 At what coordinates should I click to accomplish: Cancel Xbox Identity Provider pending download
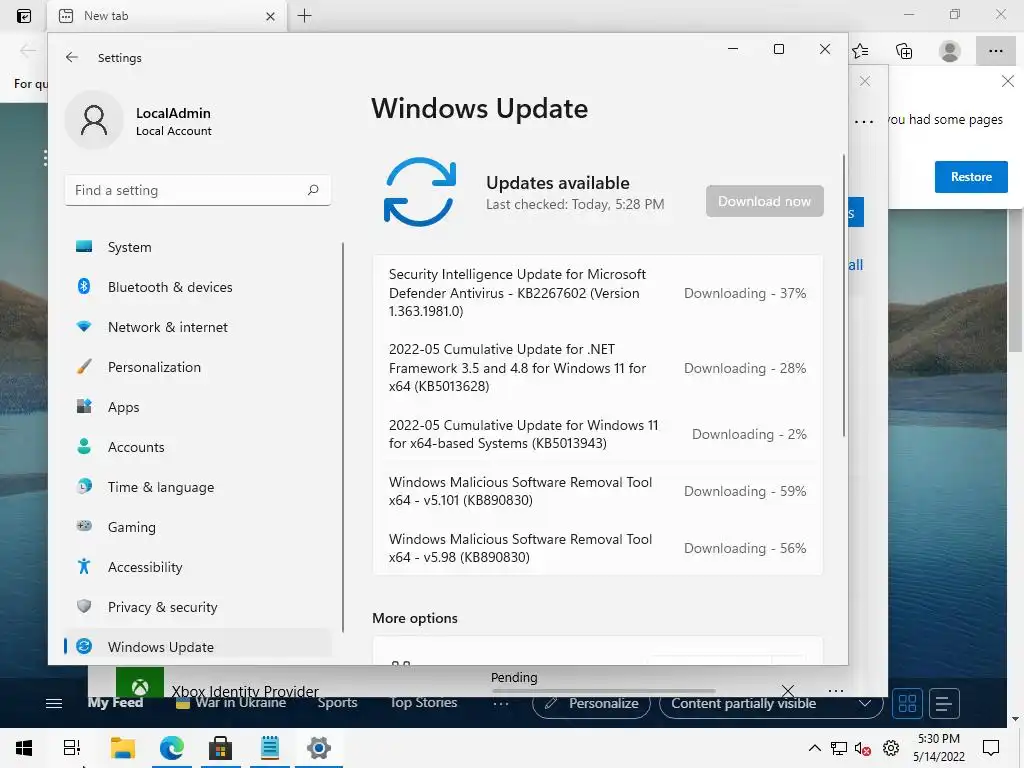coord(788,690)
